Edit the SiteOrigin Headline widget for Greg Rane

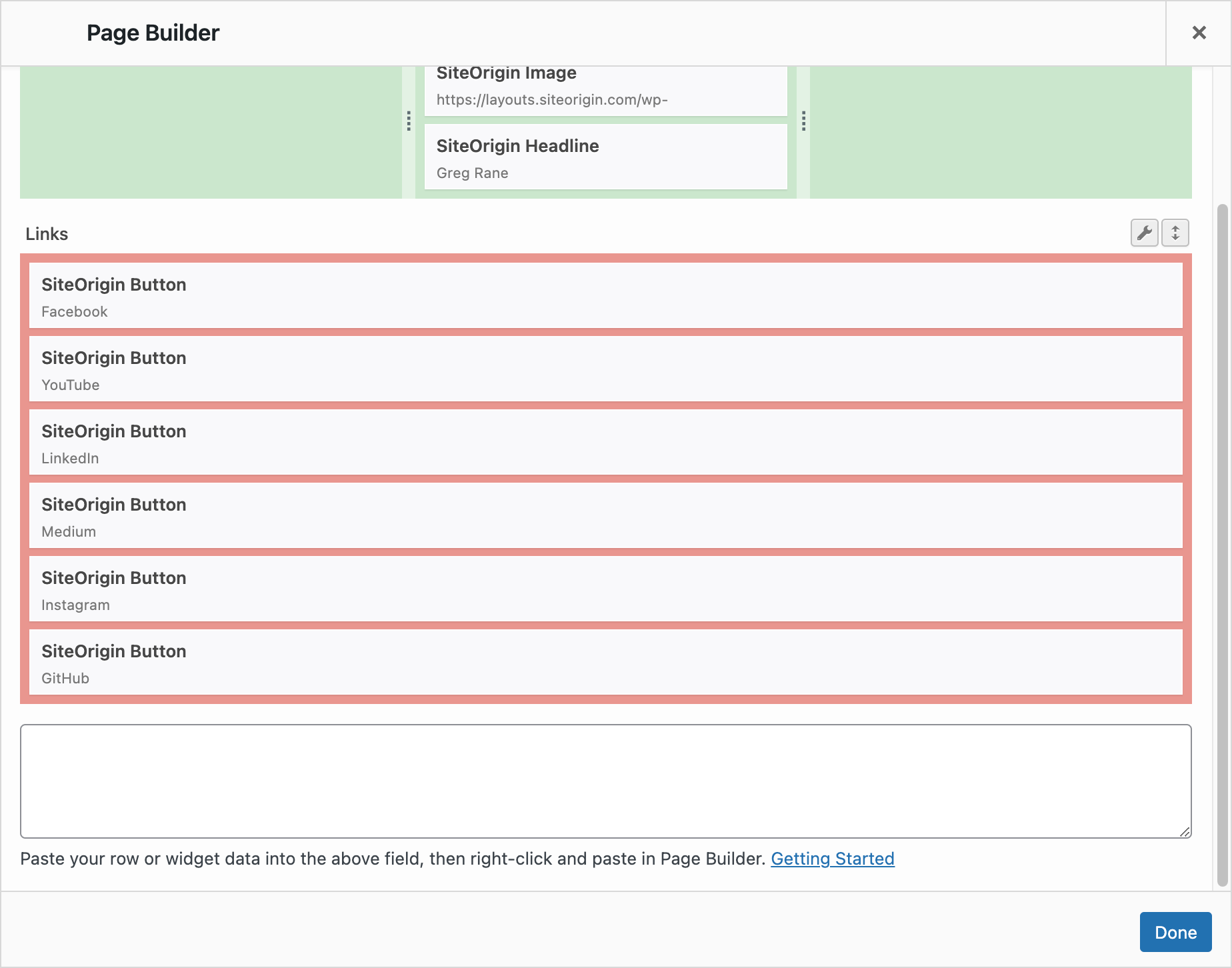(x=605, y=157)
